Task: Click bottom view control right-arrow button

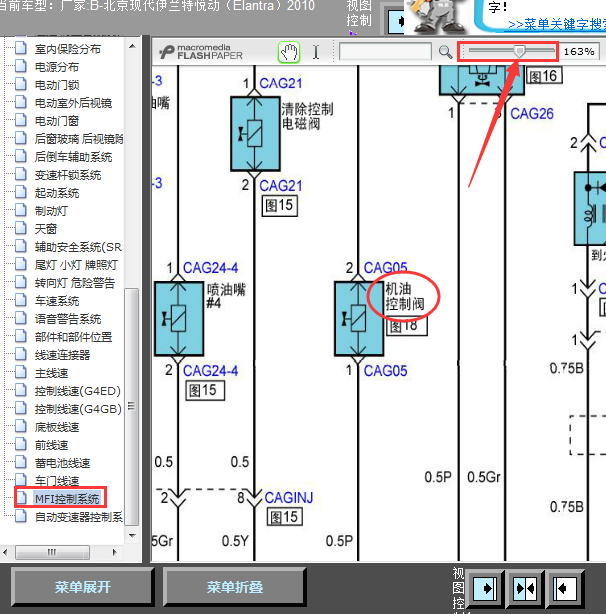Action: [486, 589]
